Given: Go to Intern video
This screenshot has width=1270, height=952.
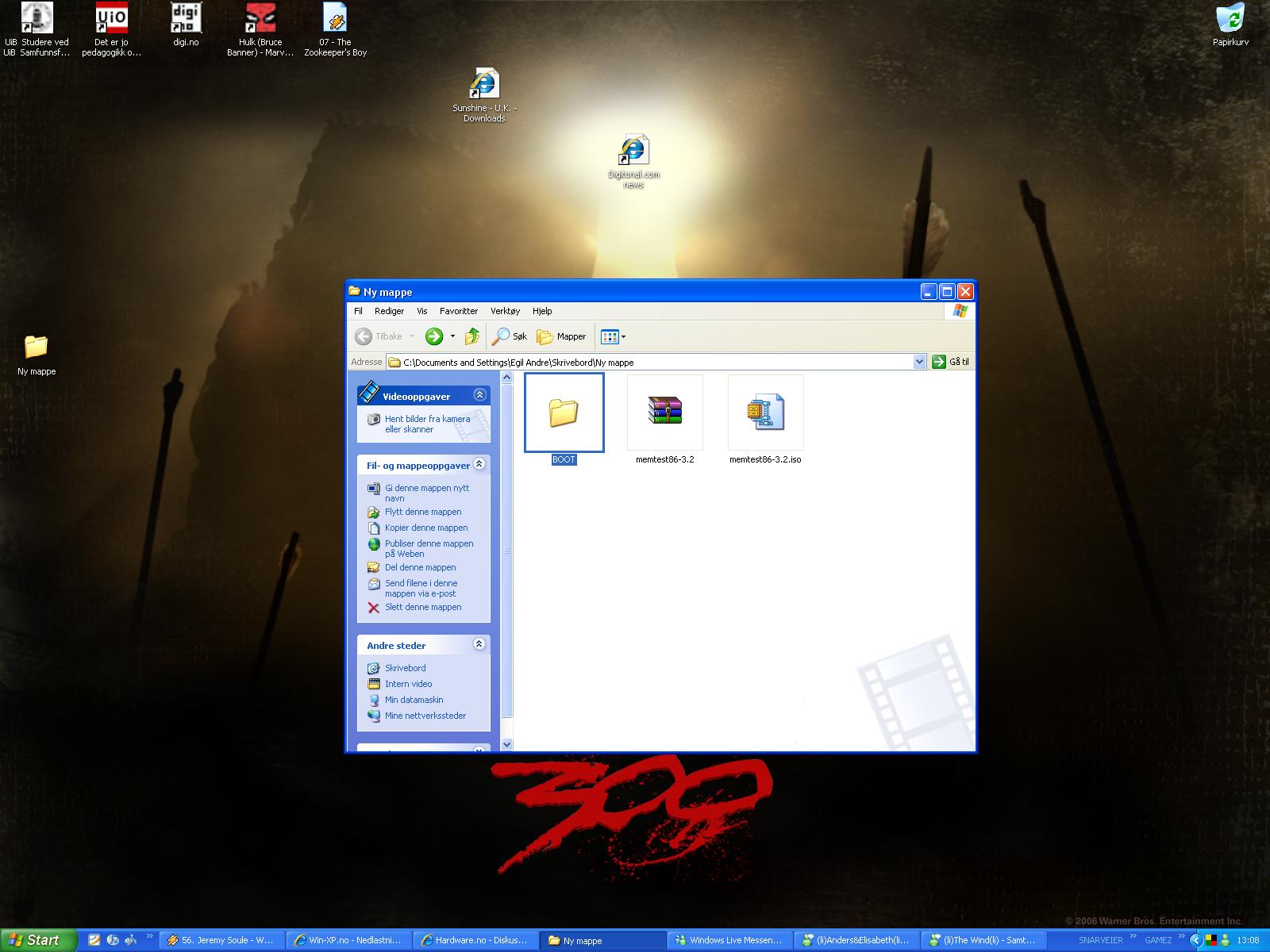Looking at the screenshot, I should click(408, 684).
